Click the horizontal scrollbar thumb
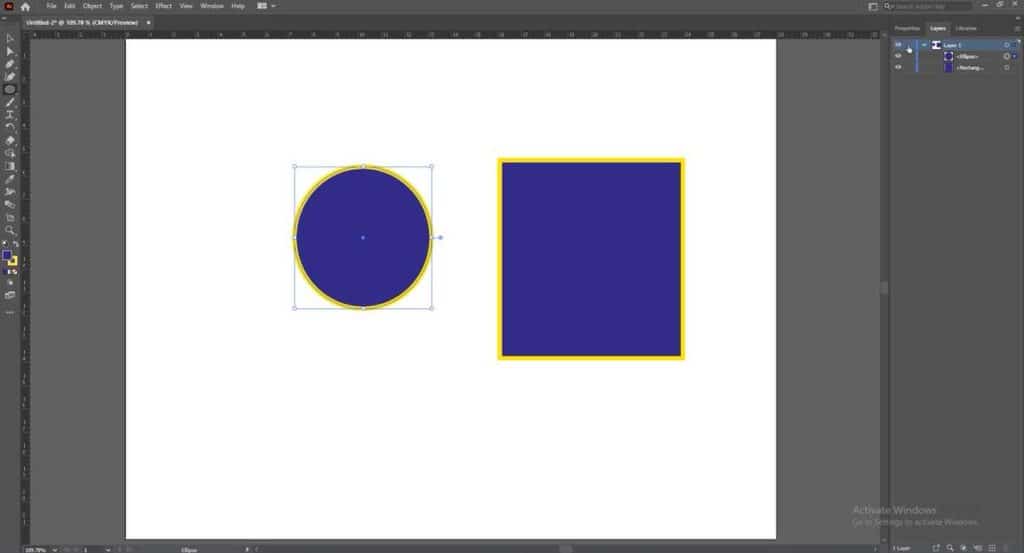Viewport: 1024px width, 553px height. pos(566,549)
